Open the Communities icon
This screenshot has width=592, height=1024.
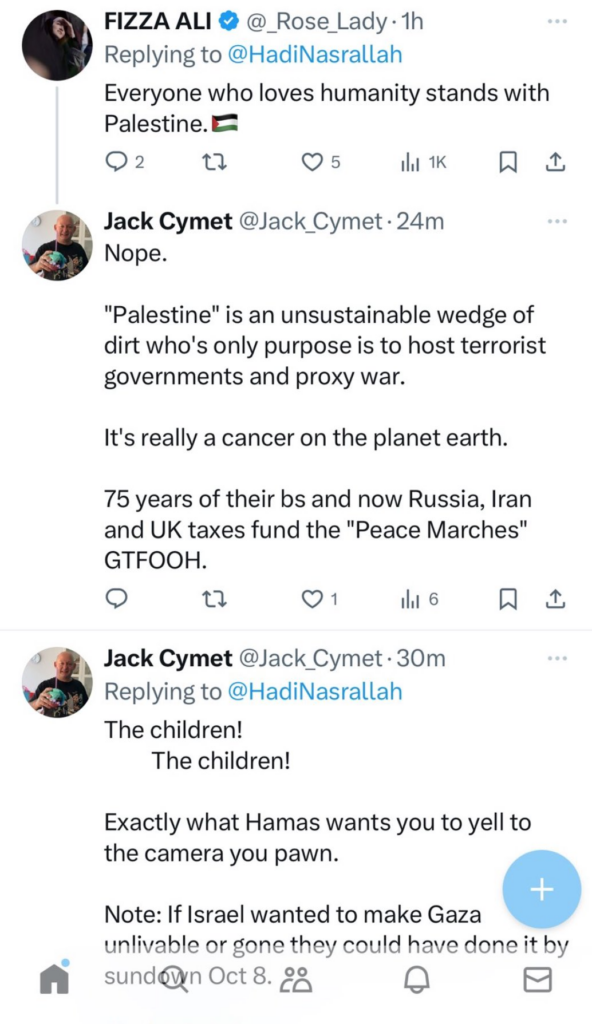point(295,981)
